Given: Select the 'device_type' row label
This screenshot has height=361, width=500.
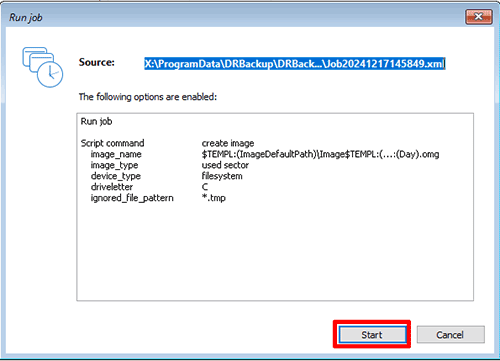Looking at the screenshot, I should pyautogui.click(x=116, y=176).
